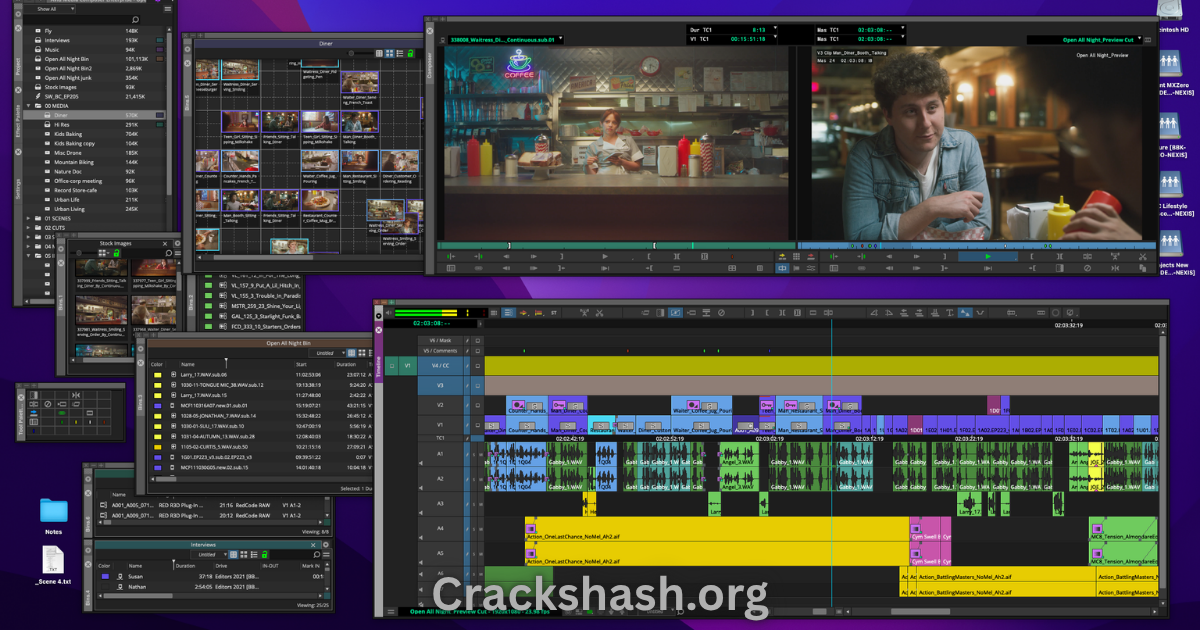Click the Start column header
The height and width of the screenshot is (630, 1200).
point(301,364)
